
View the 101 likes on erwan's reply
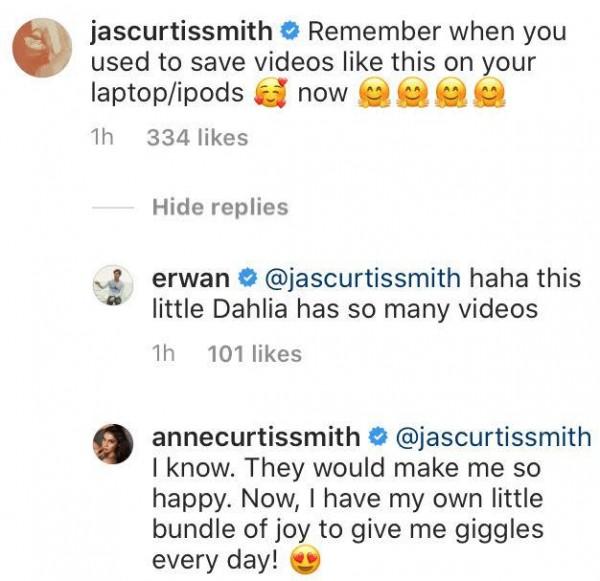254,354
